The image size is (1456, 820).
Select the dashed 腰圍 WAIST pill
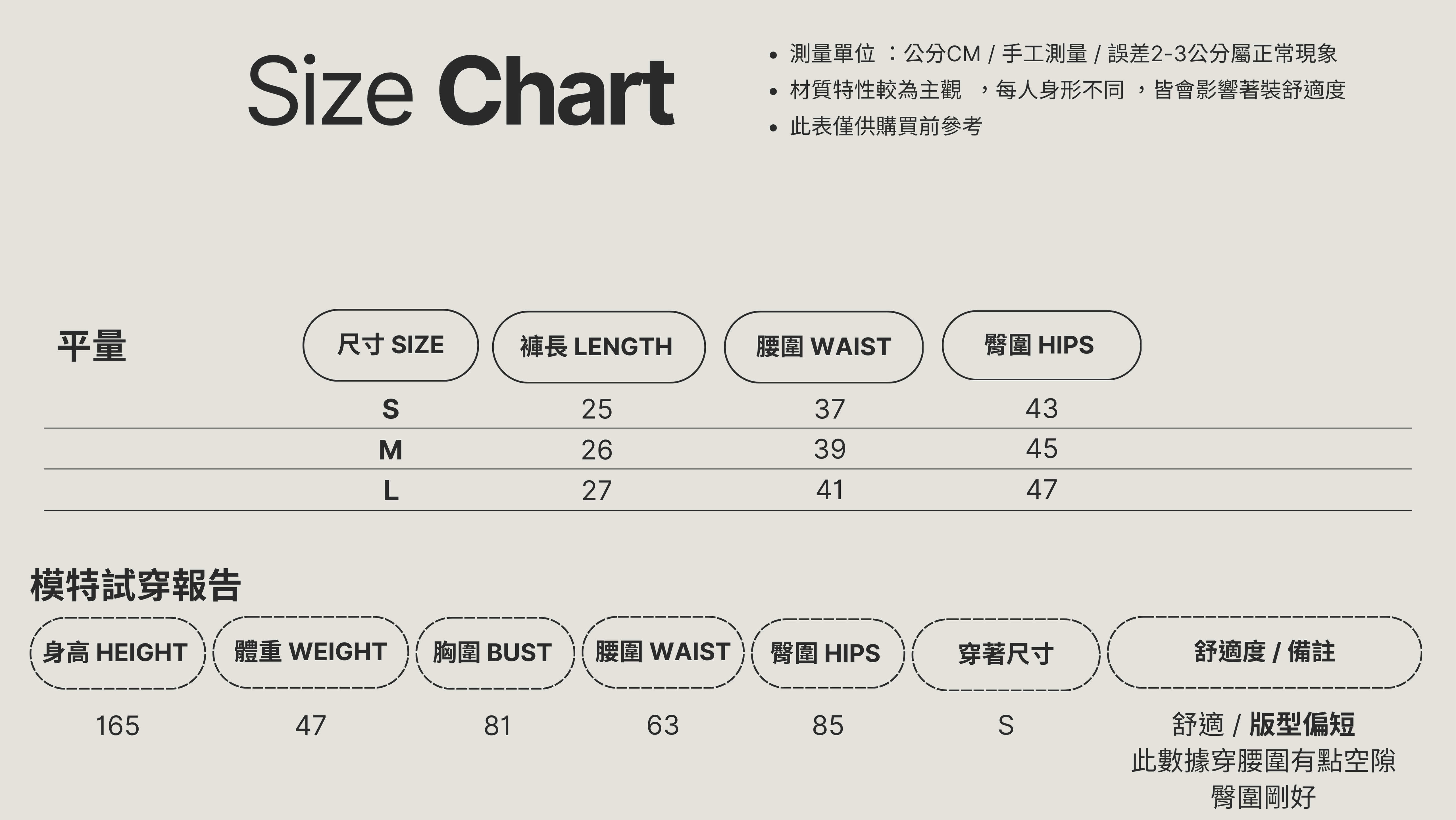coord(663,652)
